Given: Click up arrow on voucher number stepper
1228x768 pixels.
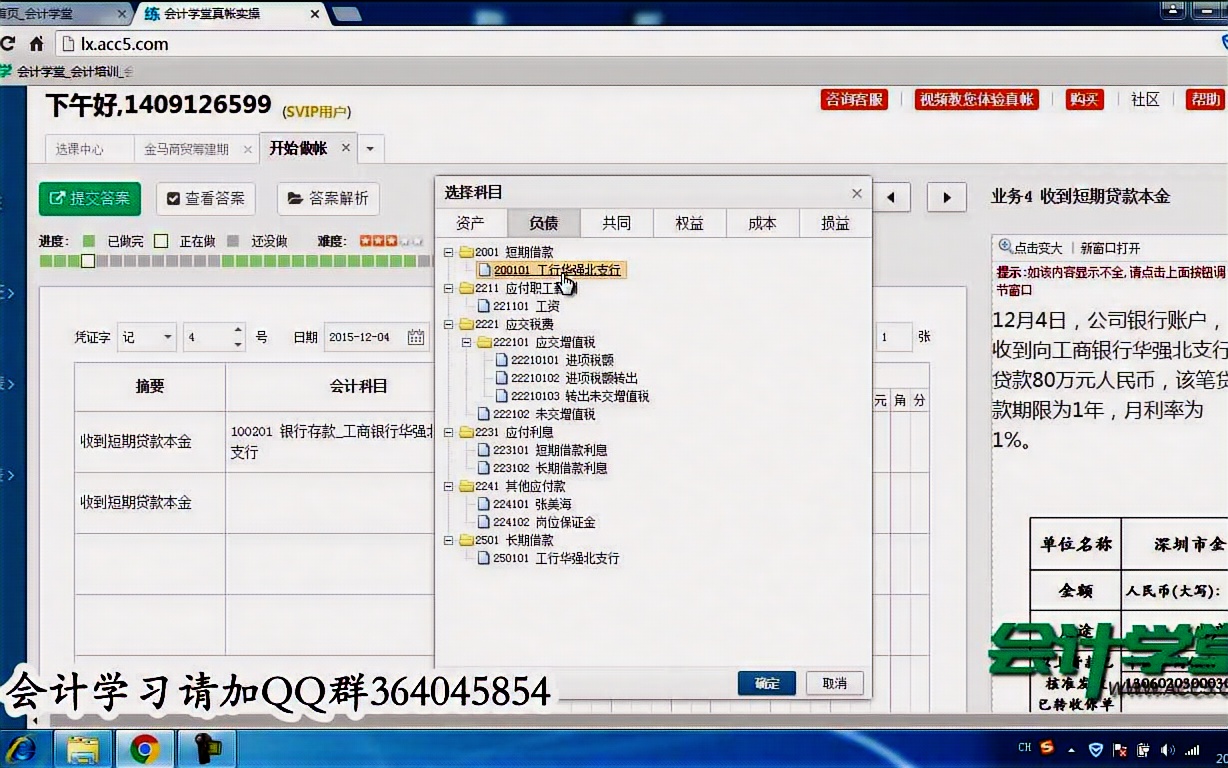Looking at the screenshot, I should tap(237, 330).
